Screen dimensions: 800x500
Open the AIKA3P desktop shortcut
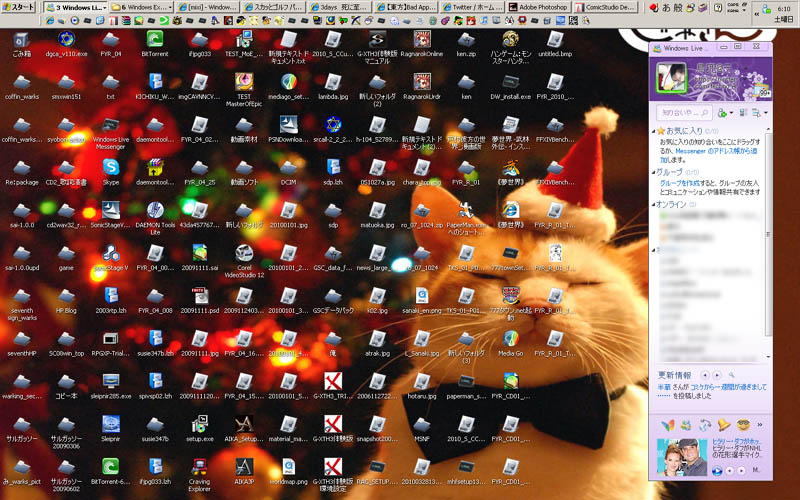[244, 472]
